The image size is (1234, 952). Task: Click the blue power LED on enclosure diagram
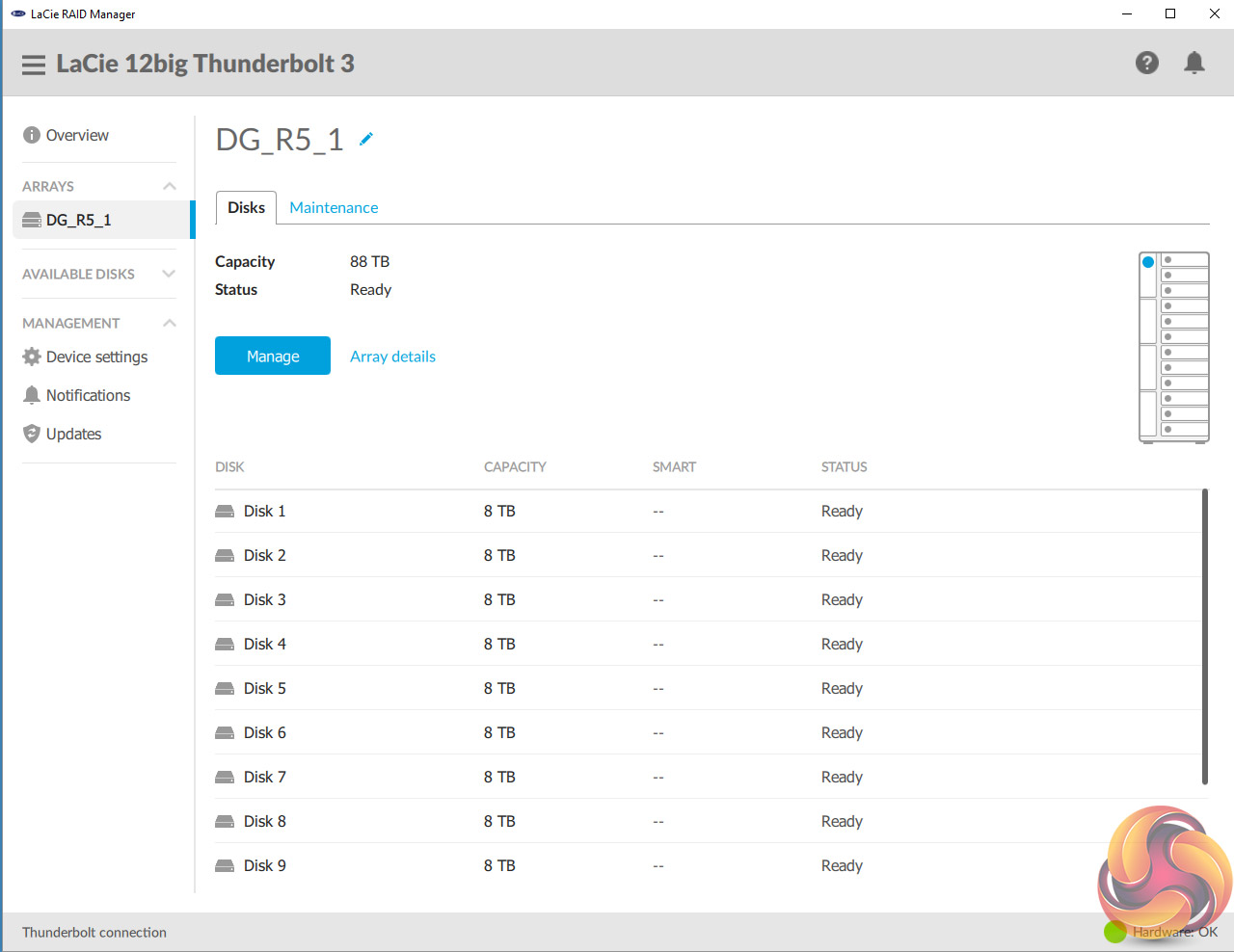1148,262
